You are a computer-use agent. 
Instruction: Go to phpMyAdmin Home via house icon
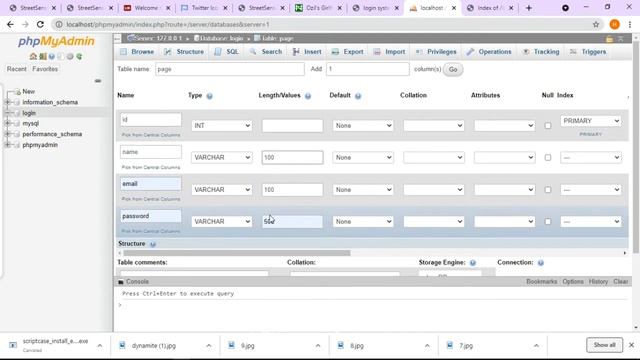(x=33, y=56)
